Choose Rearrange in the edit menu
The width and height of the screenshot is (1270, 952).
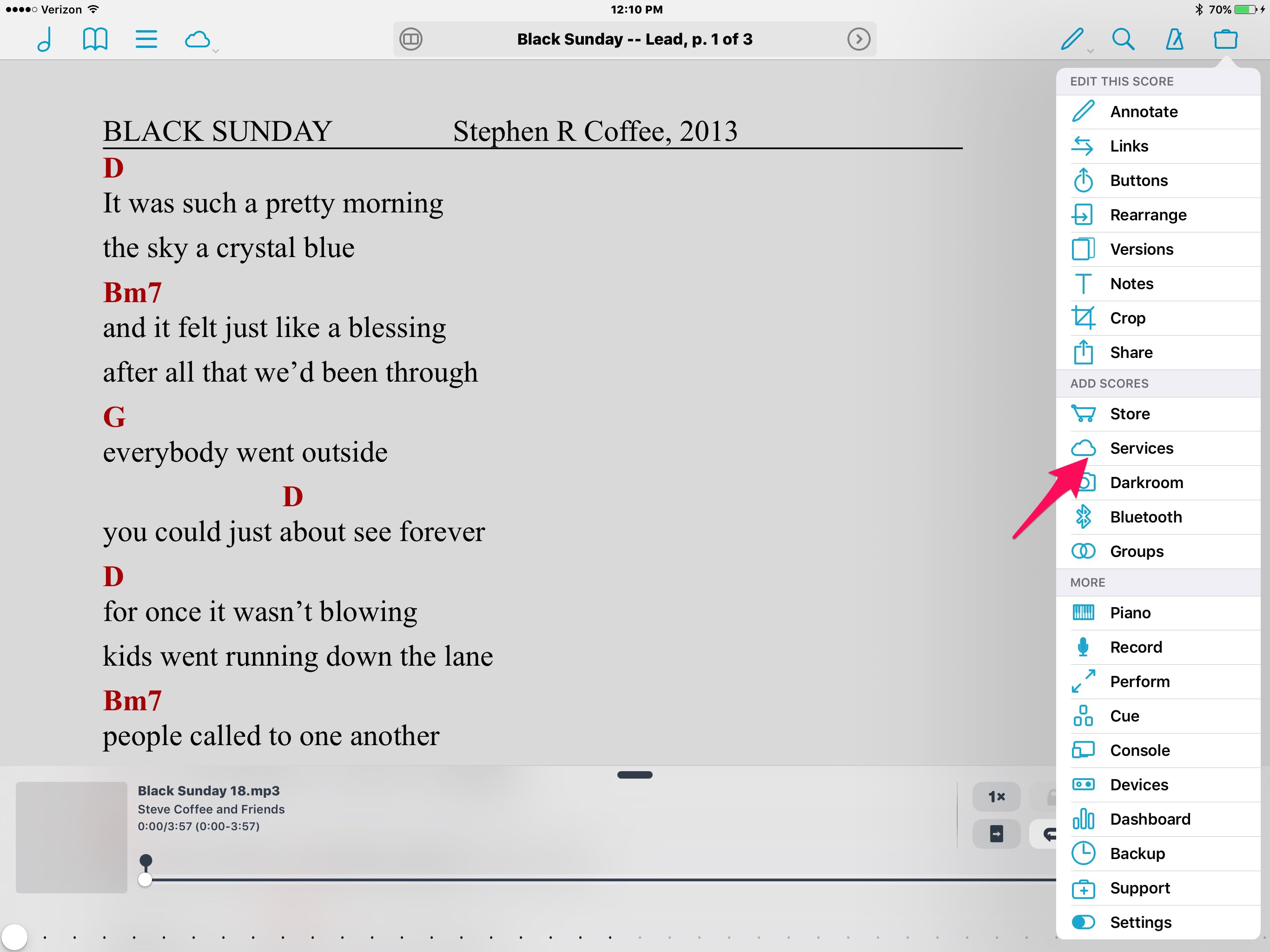point(1148,215)
